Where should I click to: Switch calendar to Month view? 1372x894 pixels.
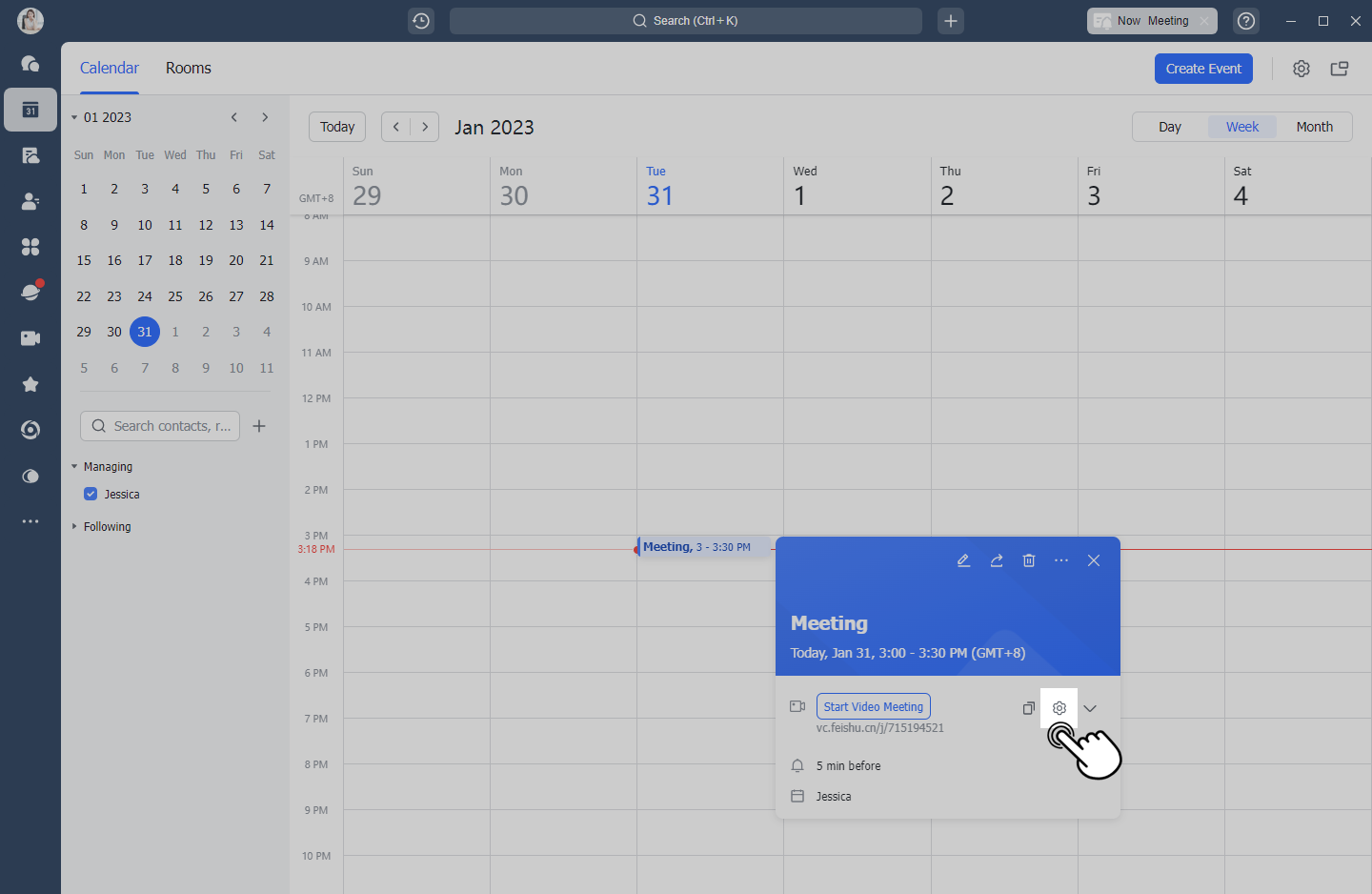click(x=1314, y=126)
